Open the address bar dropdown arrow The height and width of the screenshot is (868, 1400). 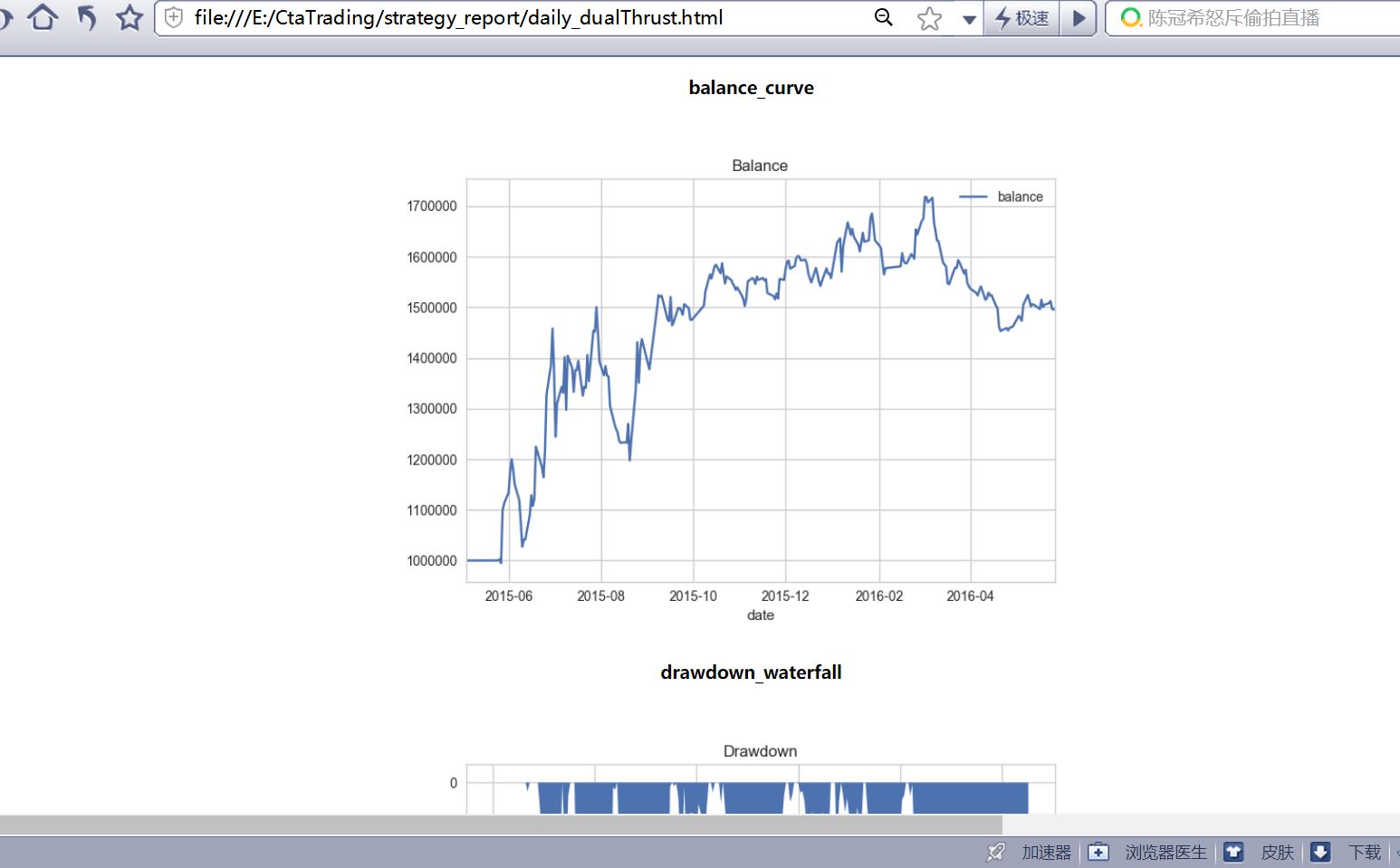pyautogui.click(x=969, y=19)
